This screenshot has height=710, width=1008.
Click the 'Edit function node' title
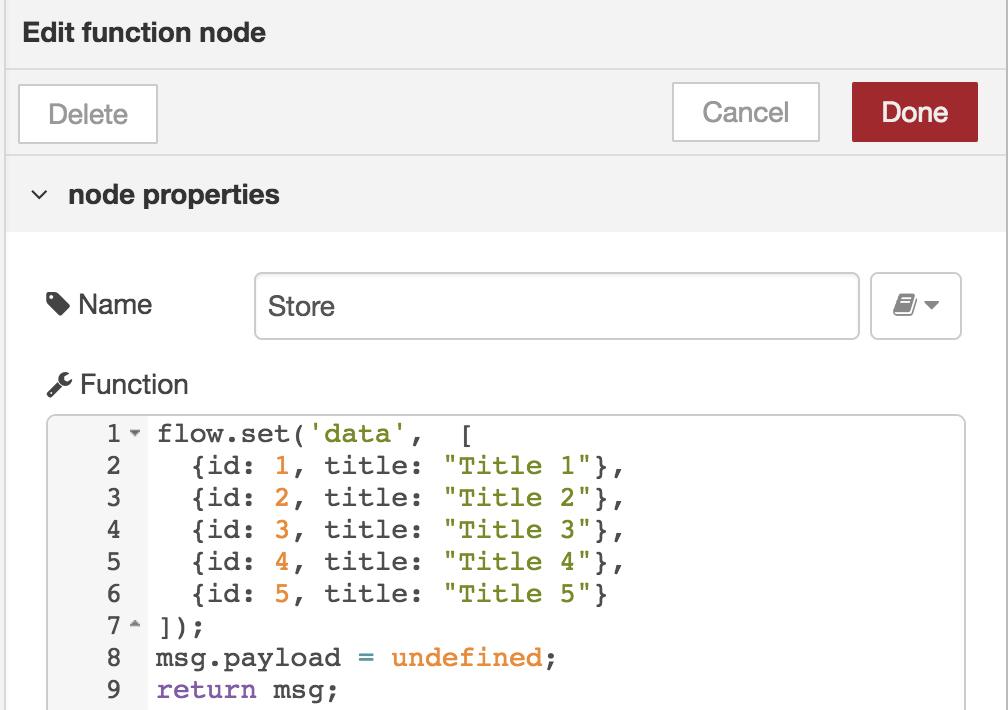[x=144, y=32]
